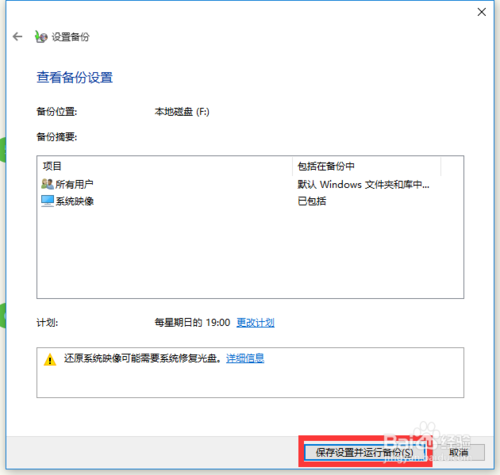Click the 计划: label
This screenshot has width=500, height=475.
pos(47,323)
